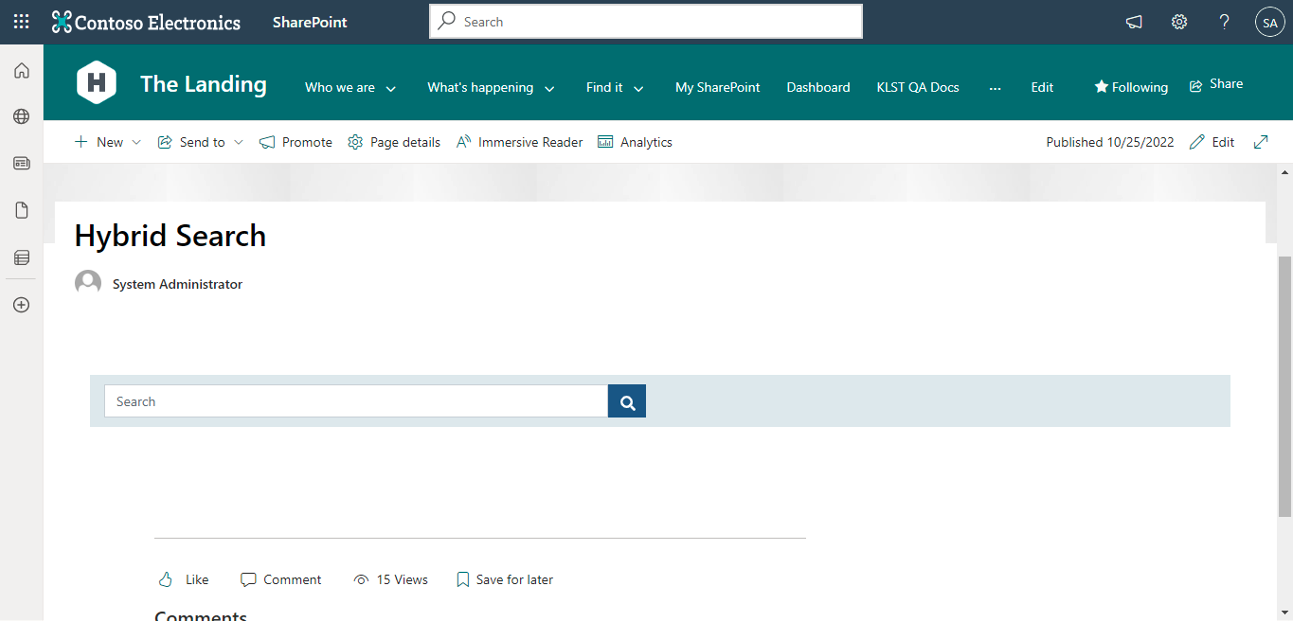Click the Create plus icon in left rail
The height and width of the screenshot is (621, 1293).
(21, 305)
